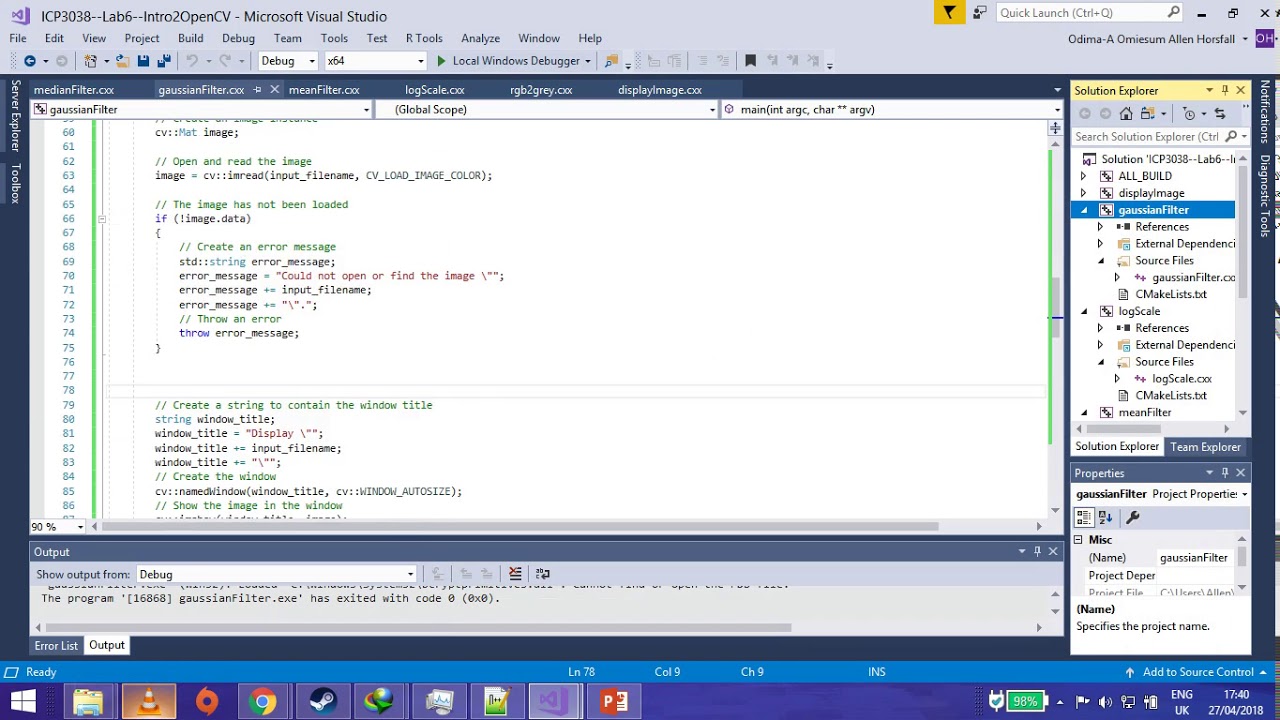The width and height of the screenshot is (1280, 720).
Task: Switch to displayImage.cxx tab
Action: 660,90
